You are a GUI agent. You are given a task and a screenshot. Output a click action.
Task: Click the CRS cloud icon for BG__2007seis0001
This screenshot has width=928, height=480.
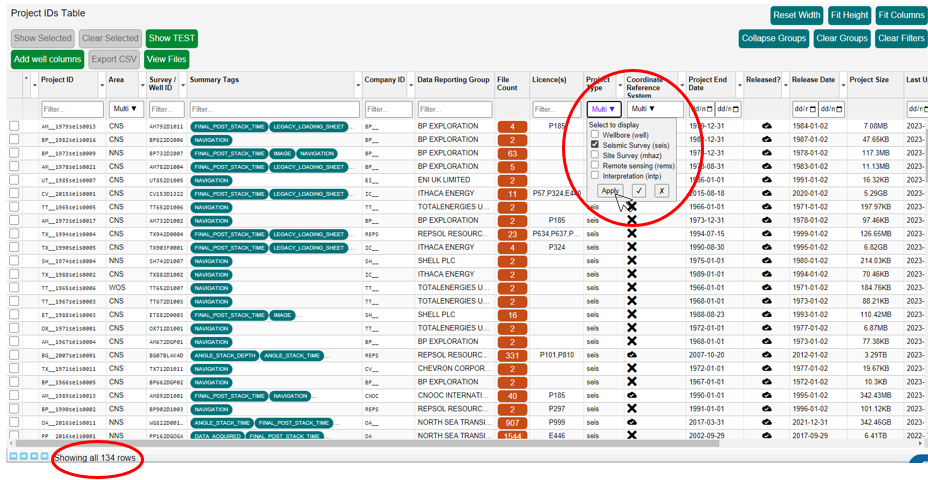coord(631,355)
